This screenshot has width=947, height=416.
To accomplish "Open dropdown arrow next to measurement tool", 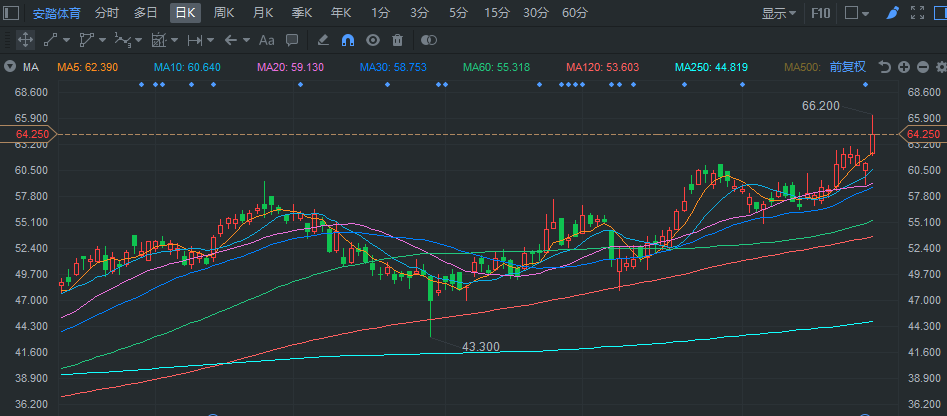I will pos(175,40).
